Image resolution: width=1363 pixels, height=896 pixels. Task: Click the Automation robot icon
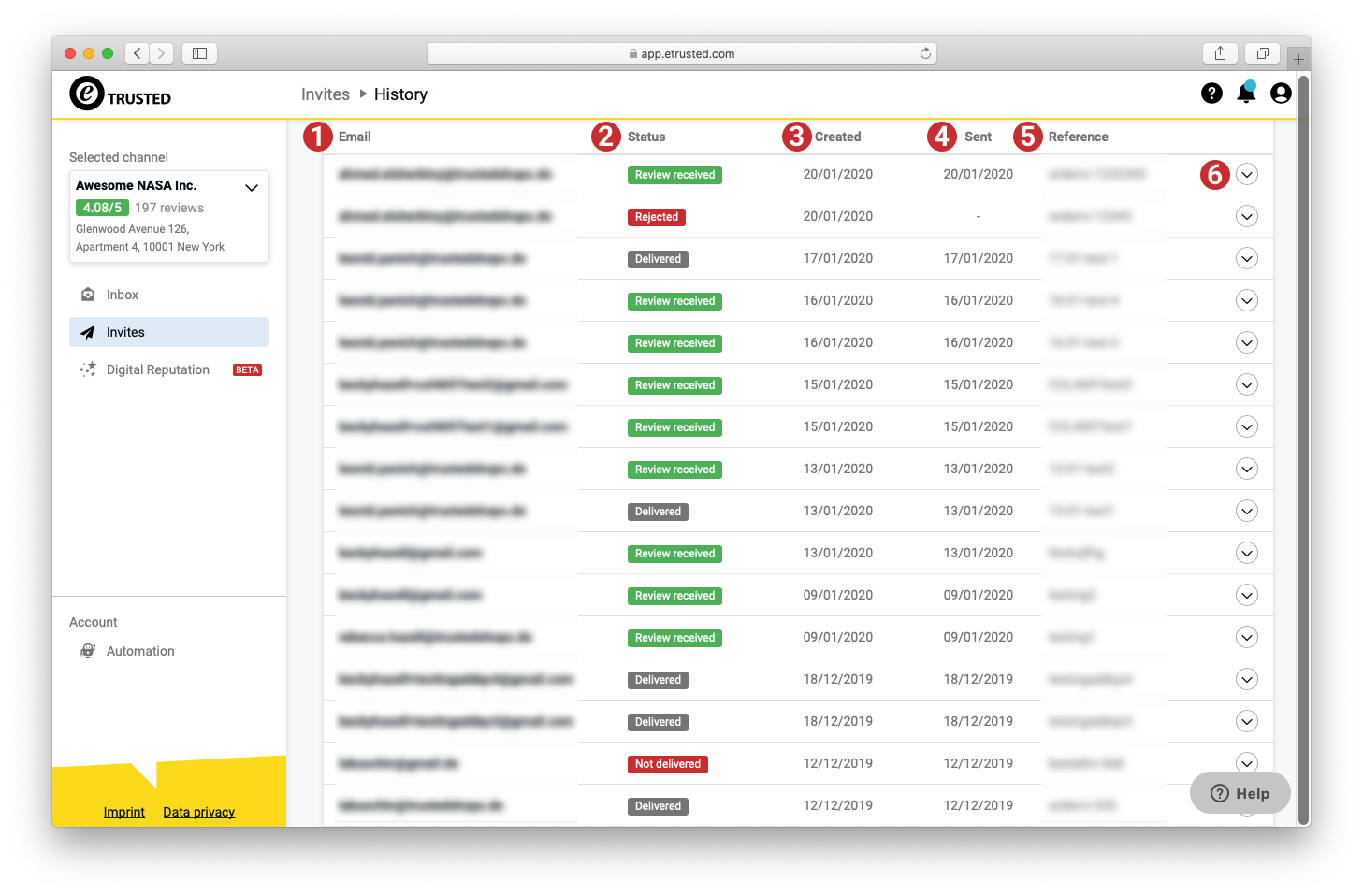(88, 651)
